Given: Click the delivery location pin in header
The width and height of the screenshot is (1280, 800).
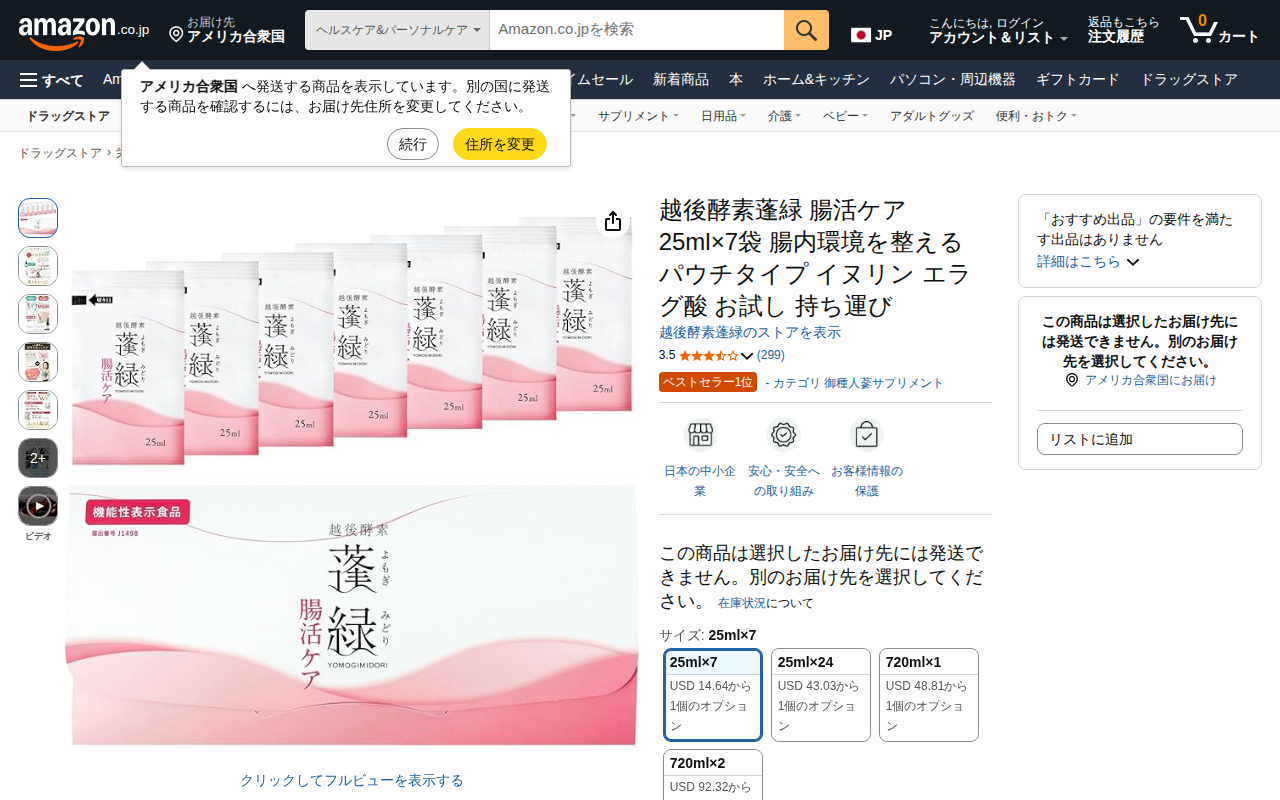Looking at the screenshot, I should [x=176, y=35].
